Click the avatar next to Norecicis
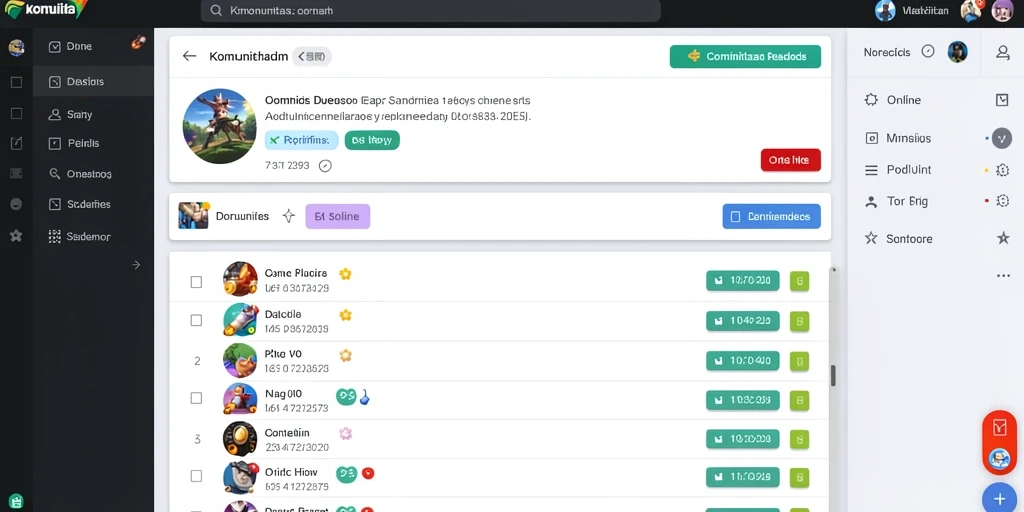 [x=957, y=52]
